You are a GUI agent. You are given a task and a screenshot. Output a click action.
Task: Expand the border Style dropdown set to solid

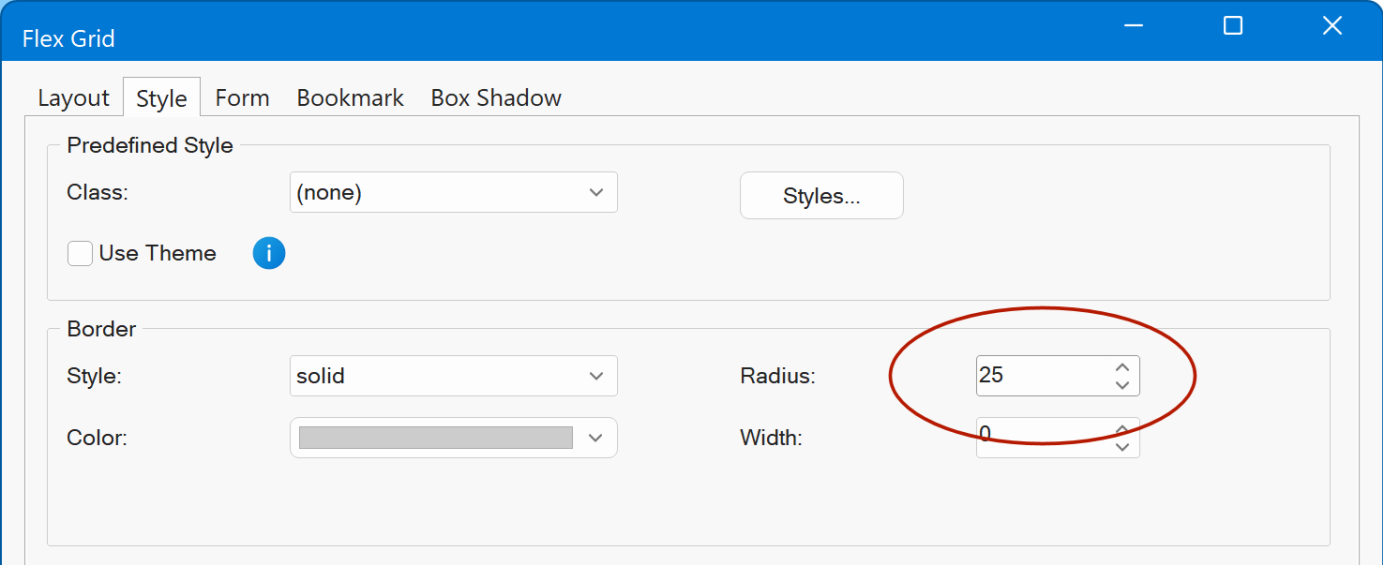point(453,377)
